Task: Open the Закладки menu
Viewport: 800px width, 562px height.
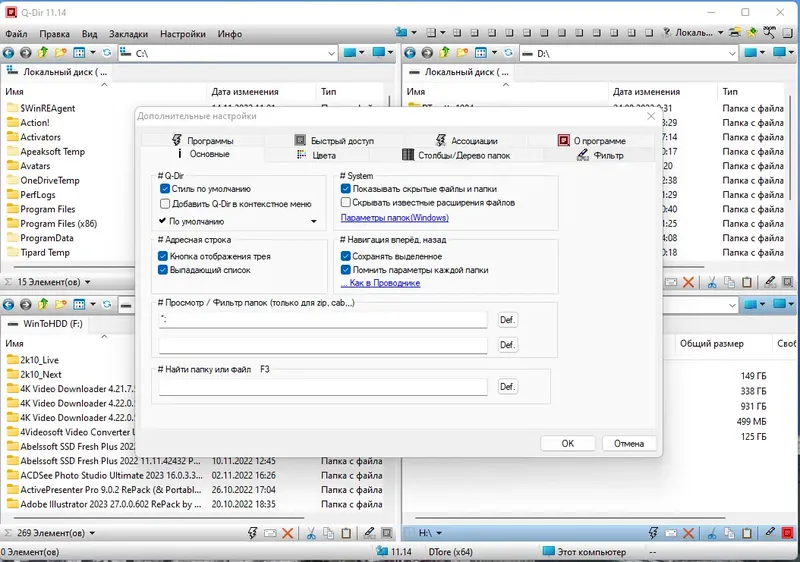Action: [x=128, y=34]
